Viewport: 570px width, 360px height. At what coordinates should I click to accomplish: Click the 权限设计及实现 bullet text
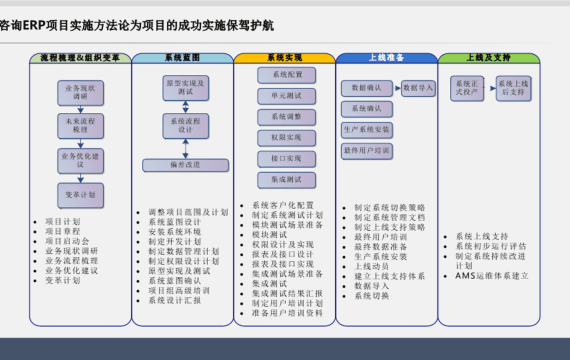point(282,244)
